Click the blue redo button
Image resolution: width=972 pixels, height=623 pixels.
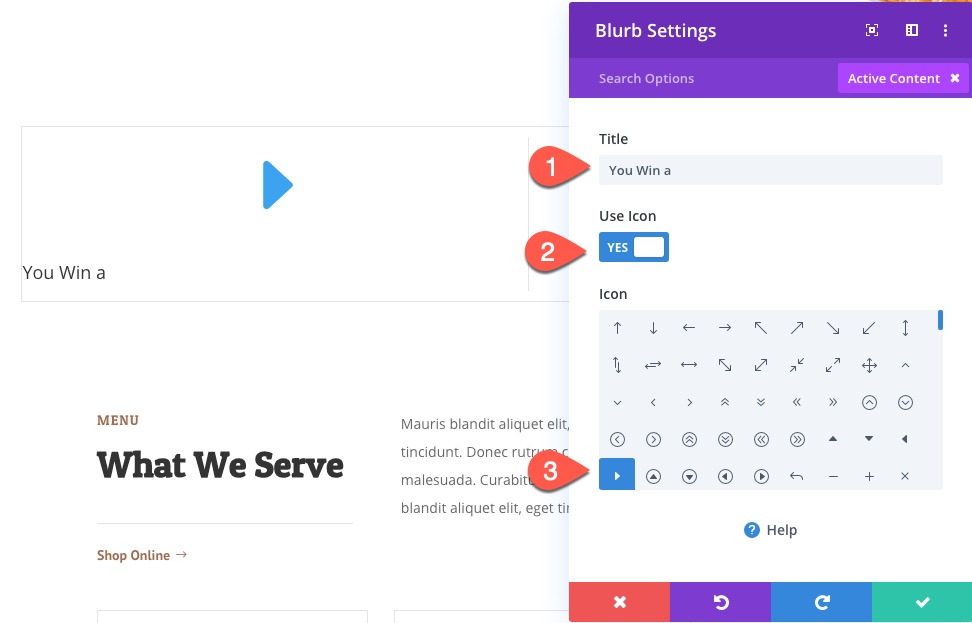coord(821,602)
